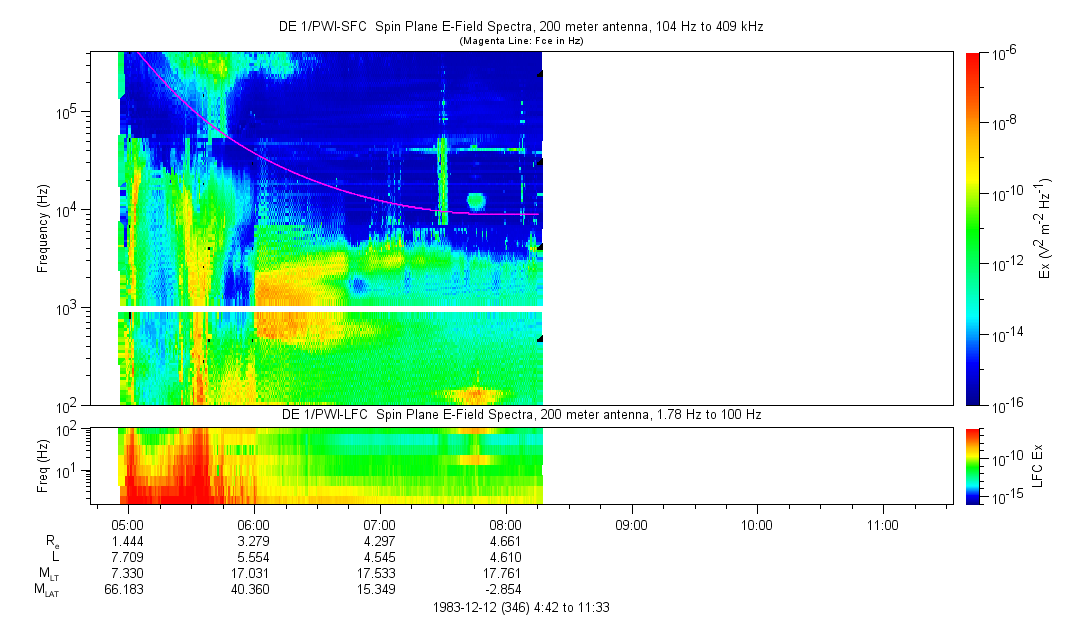The width and height of the screenshot is (1083, 620).
Task: Click the upper Ex color bar
Action: 973,228
